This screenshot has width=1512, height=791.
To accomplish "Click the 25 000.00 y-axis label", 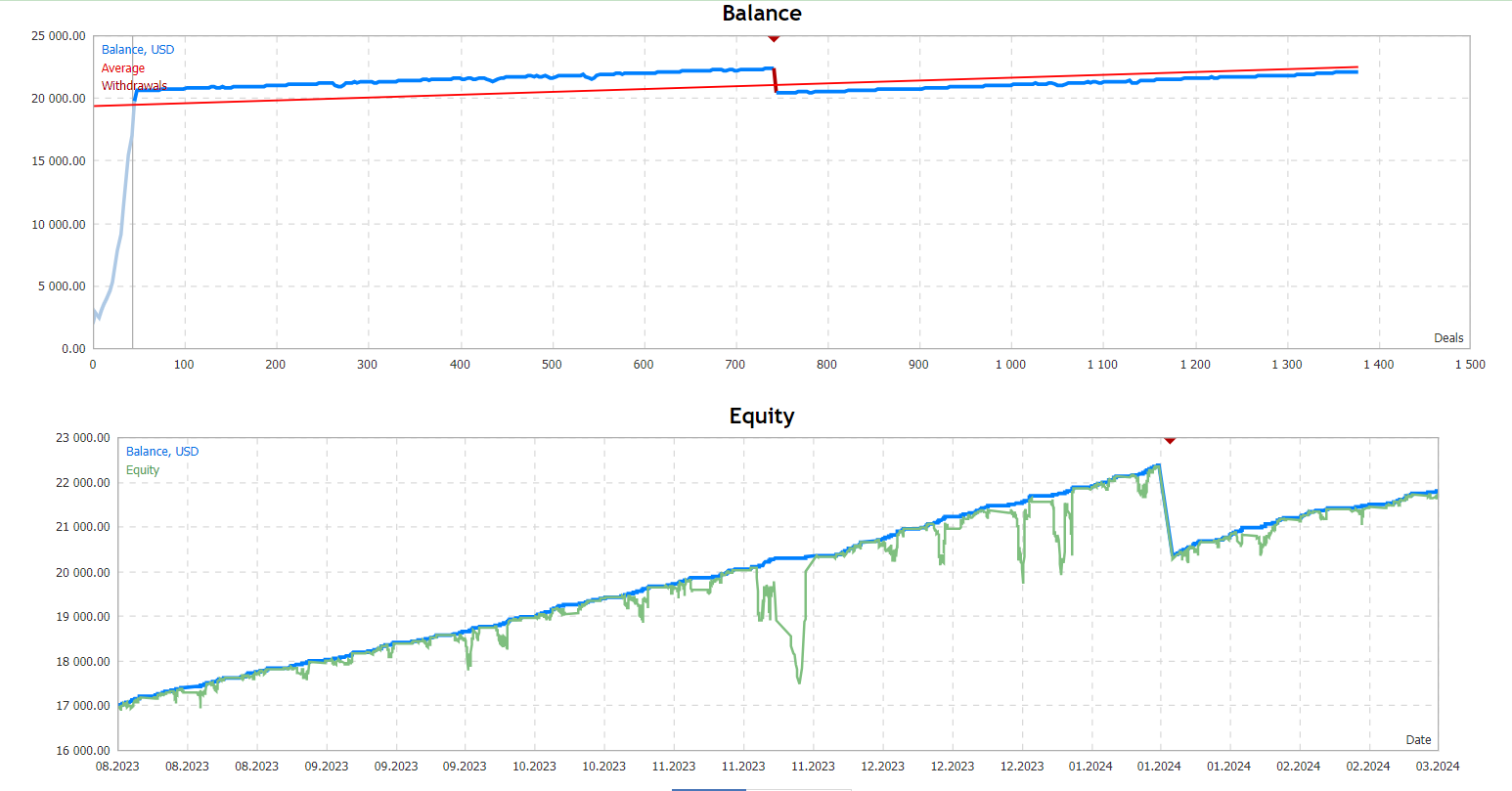I will point(59,36).
